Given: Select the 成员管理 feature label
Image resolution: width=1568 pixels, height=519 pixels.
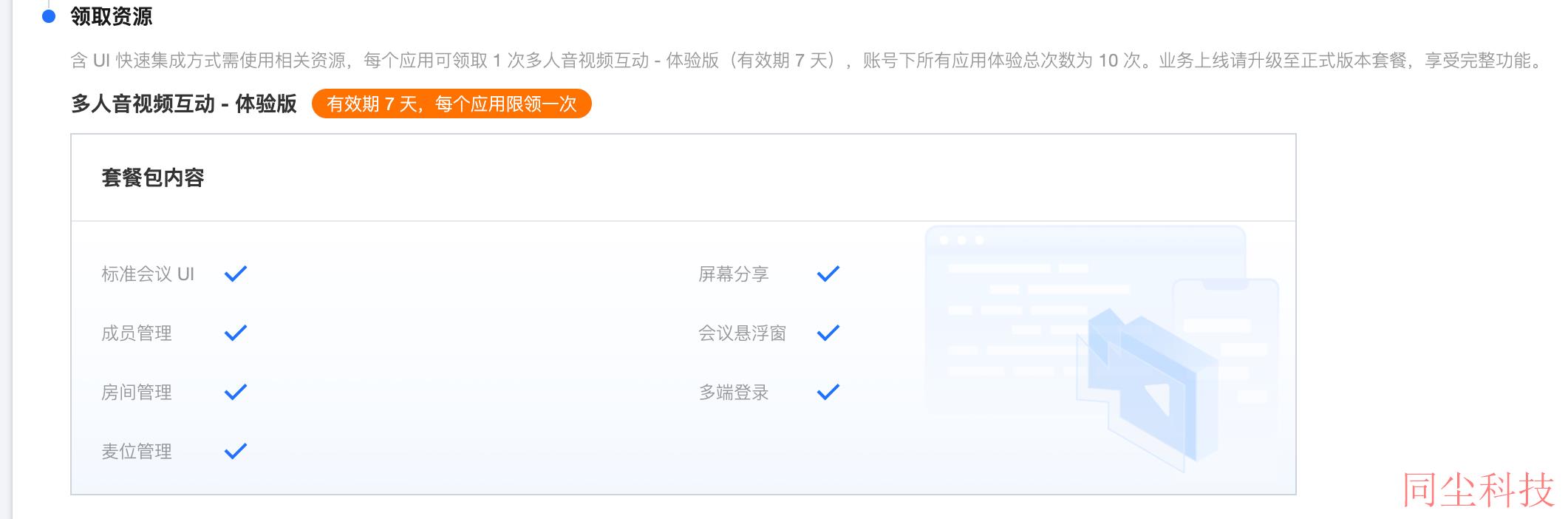Looking at the screenshot, I should [137, 333].
